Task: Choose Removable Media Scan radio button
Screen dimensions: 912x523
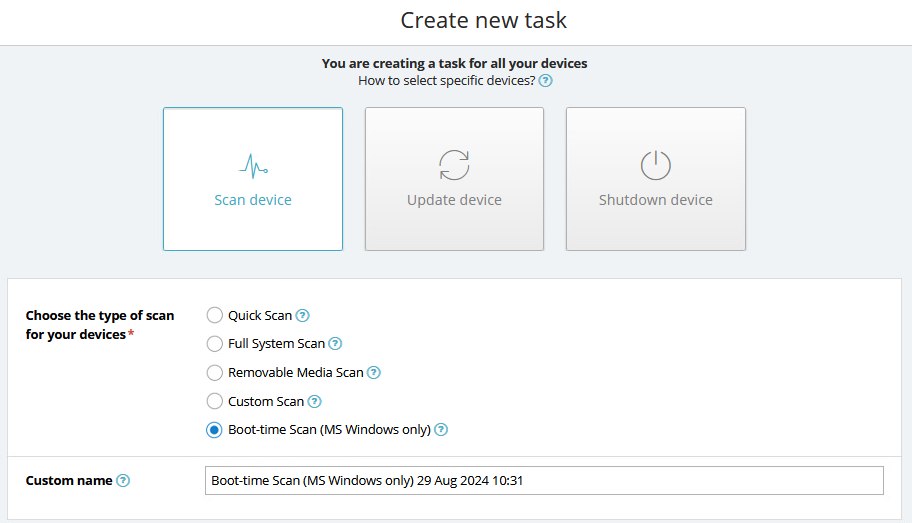Action: [x=215, y=372]
